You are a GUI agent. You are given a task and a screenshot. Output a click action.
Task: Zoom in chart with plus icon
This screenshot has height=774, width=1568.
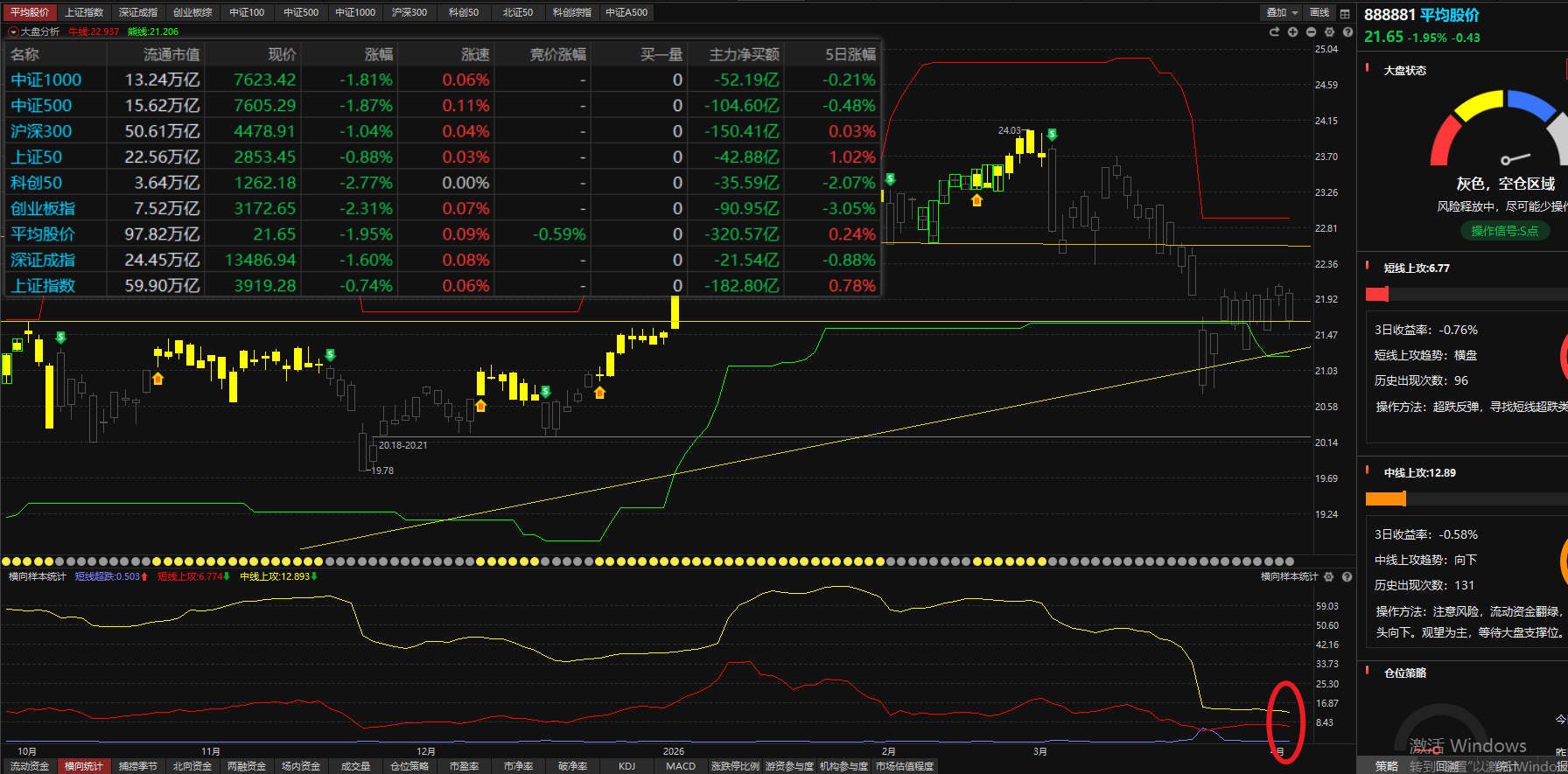click(1292, 32)
